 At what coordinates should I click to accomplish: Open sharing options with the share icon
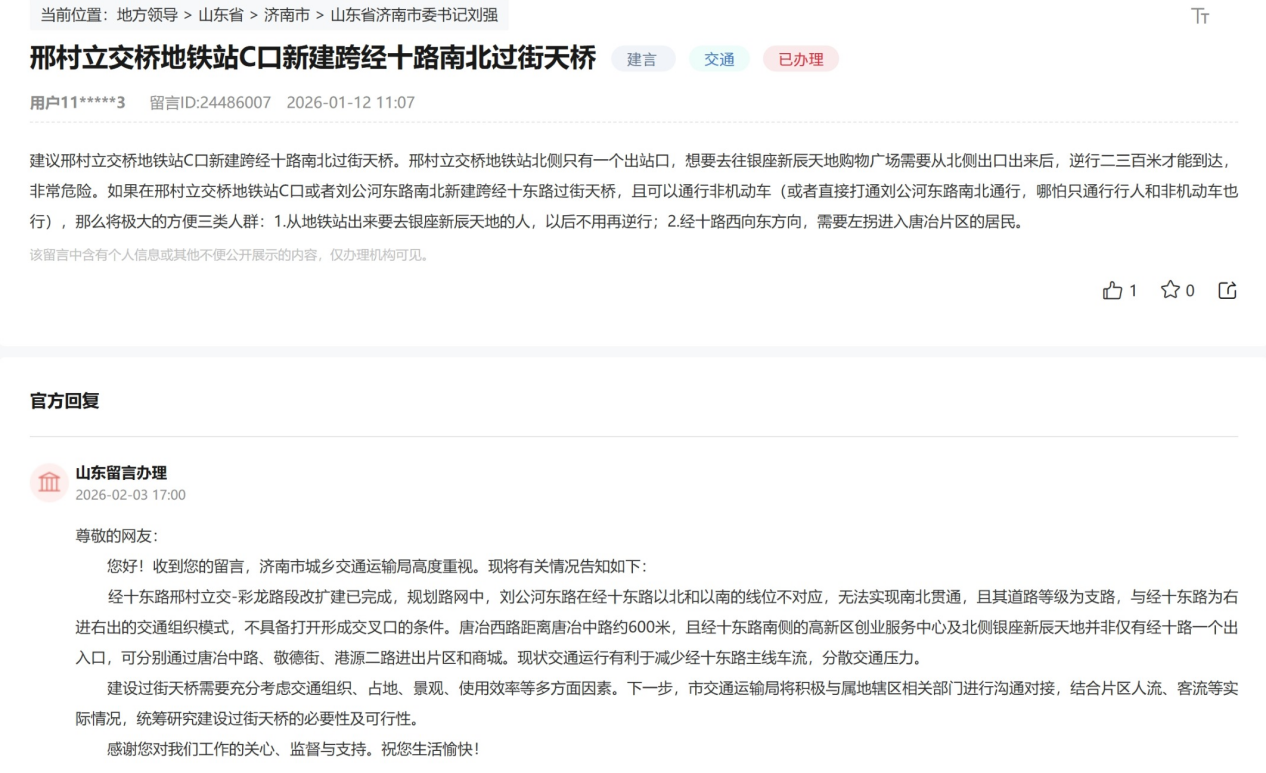pos(1227,290)
